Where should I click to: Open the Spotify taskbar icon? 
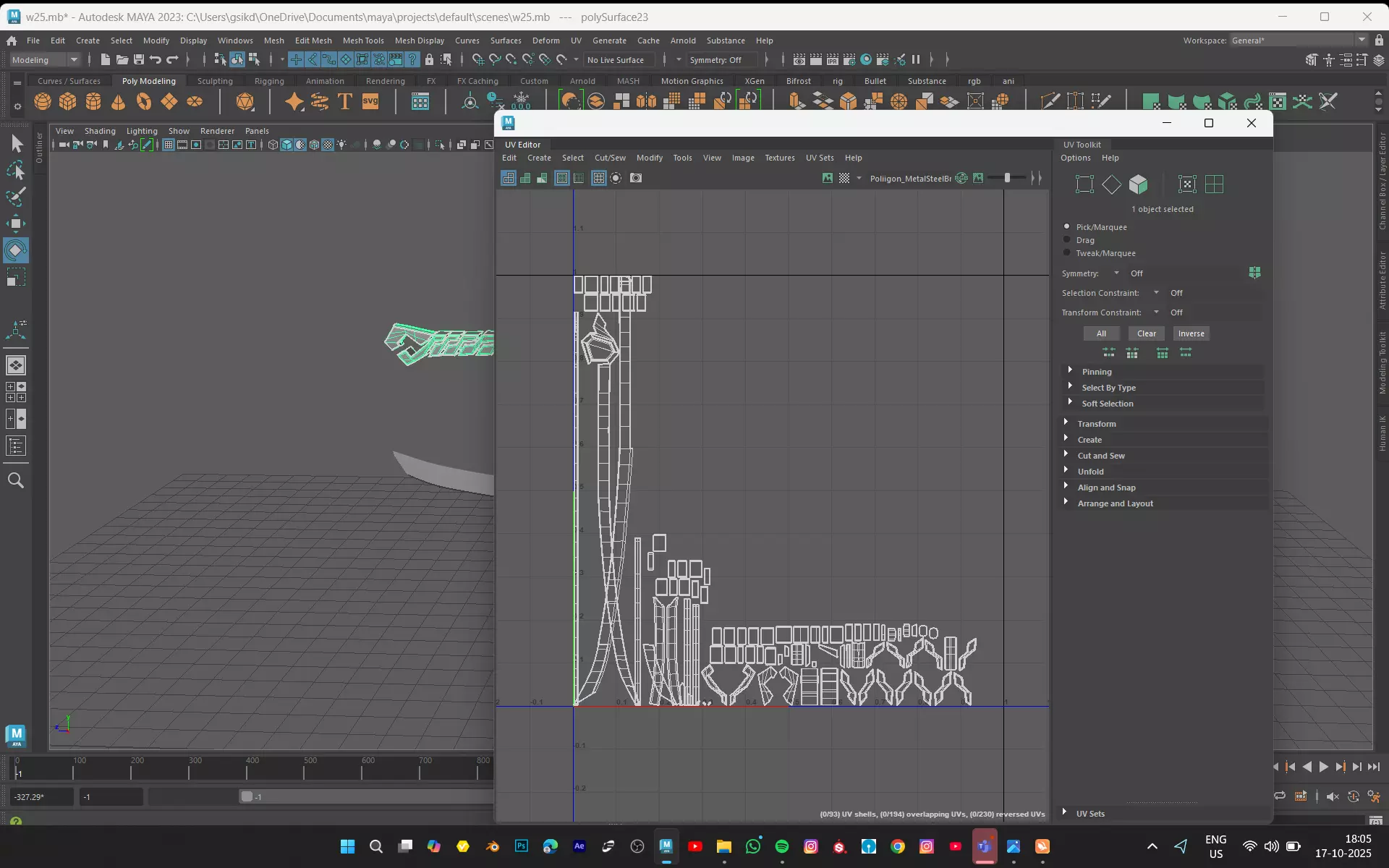782,846
